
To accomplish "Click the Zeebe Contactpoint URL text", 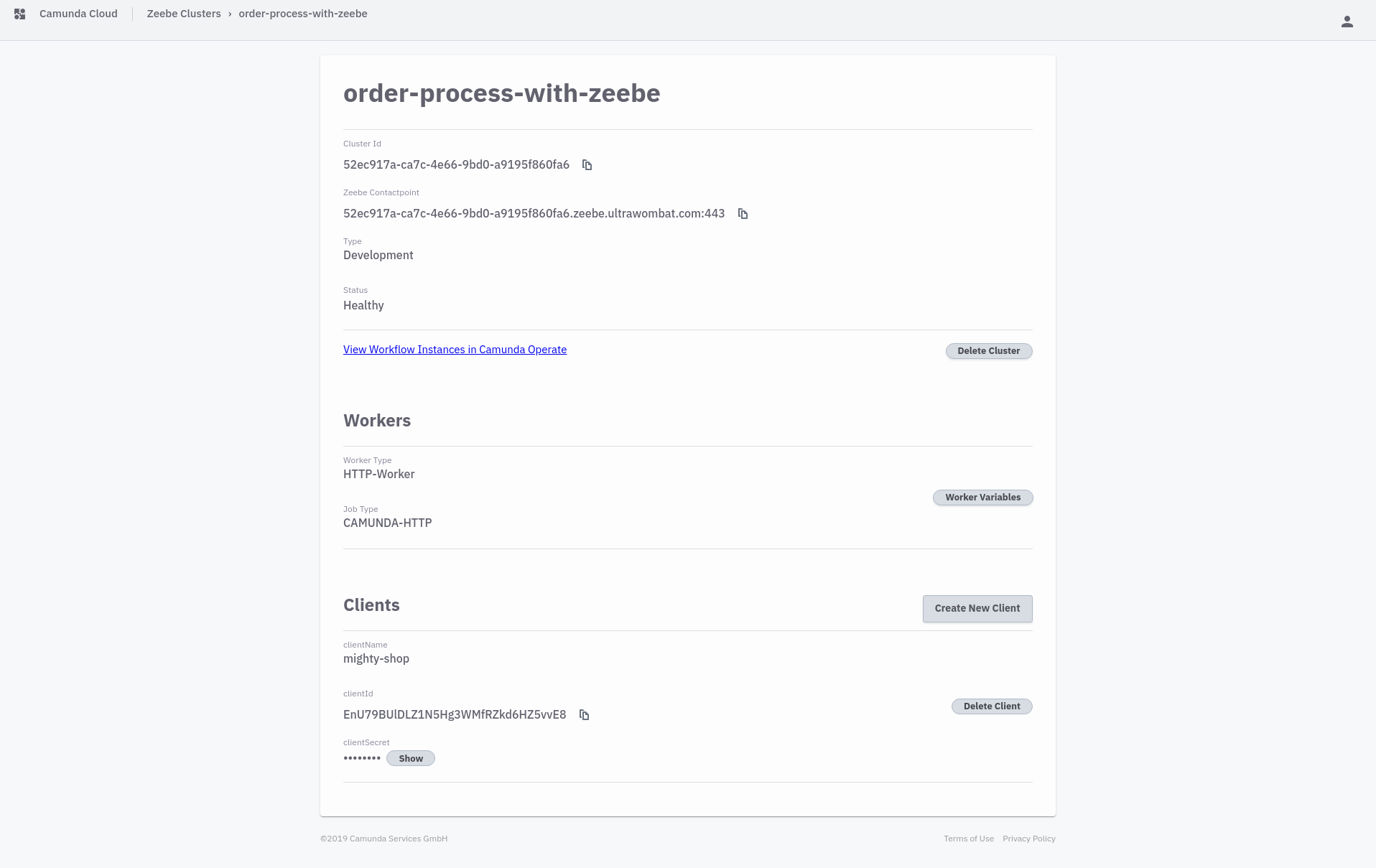I will [x=534, y=213].
